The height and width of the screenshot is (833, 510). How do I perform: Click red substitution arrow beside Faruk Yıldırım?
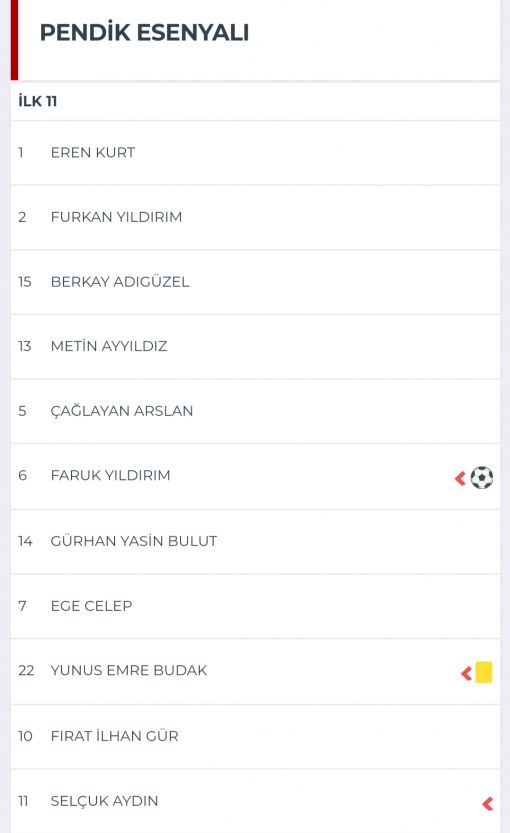coord(460,478)
